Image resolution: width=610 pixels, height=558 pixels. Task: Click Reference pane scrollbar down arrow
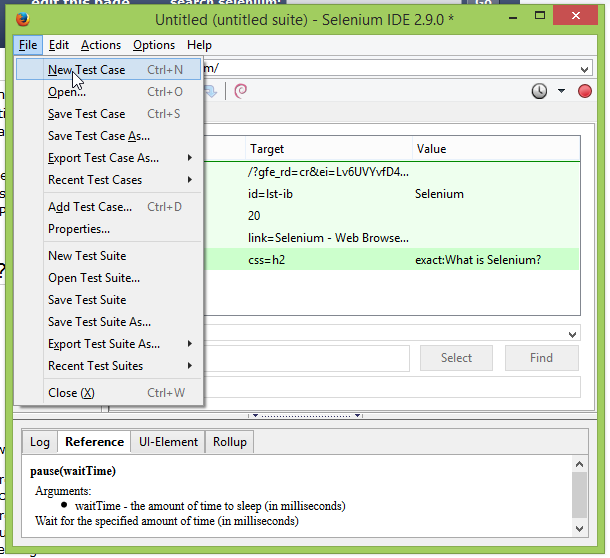click(x=579, y=529)
